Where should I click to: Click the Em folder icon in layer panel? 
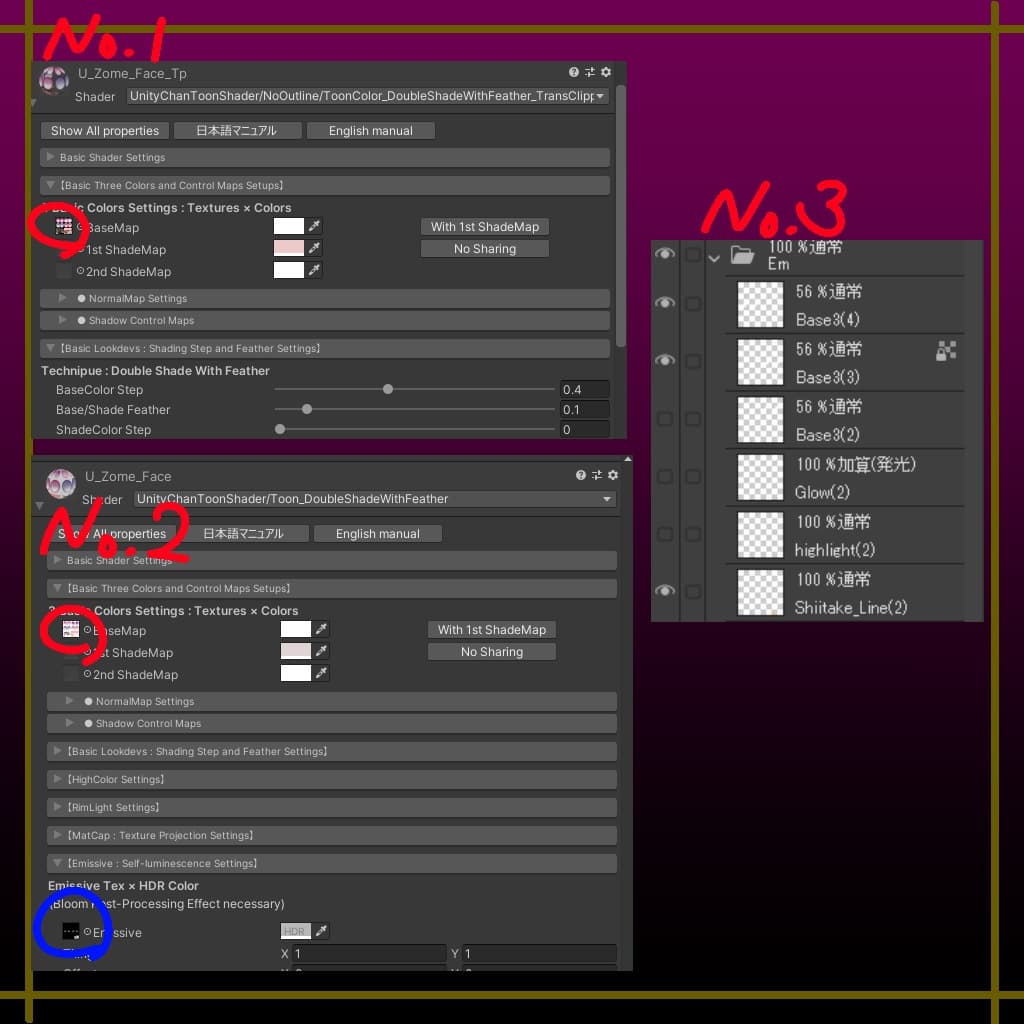point(742,254)
